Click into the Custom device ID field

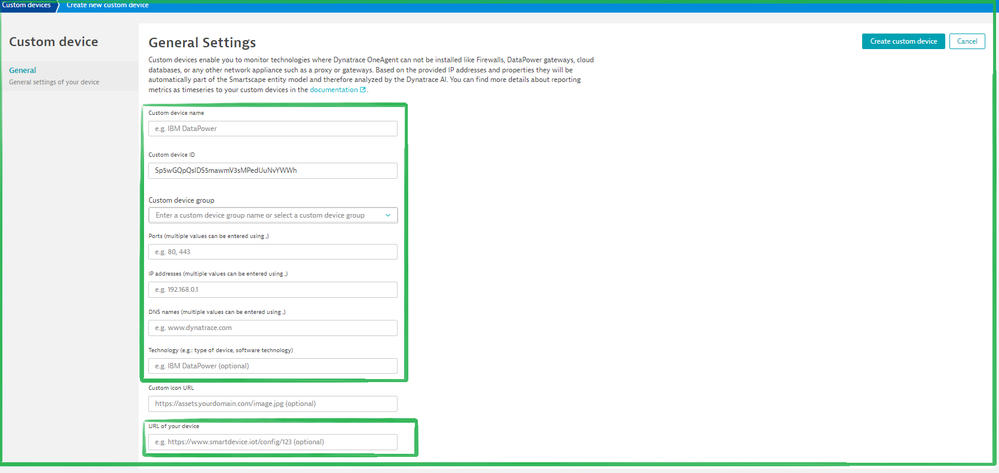click(272, 170)
